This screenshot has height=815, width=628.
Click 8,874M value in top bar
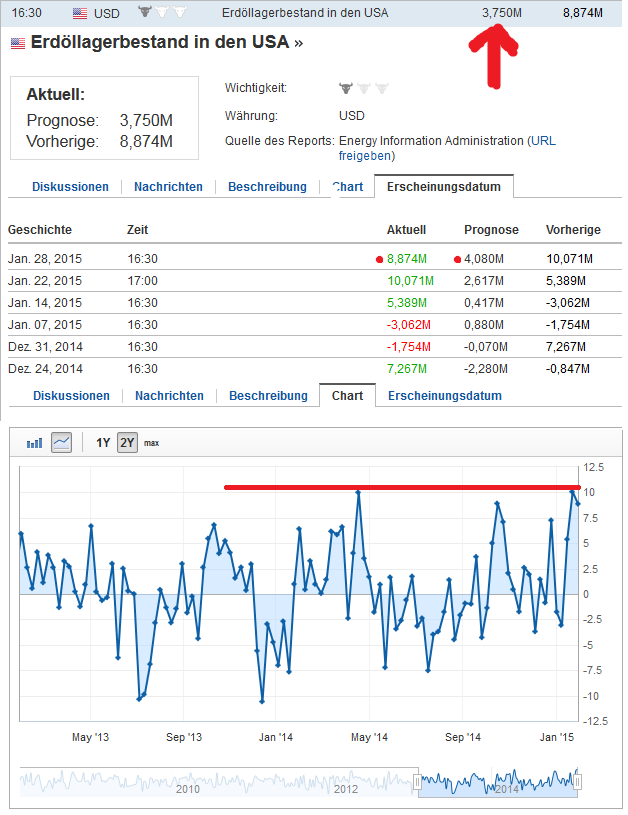click(x=583, y=13)
